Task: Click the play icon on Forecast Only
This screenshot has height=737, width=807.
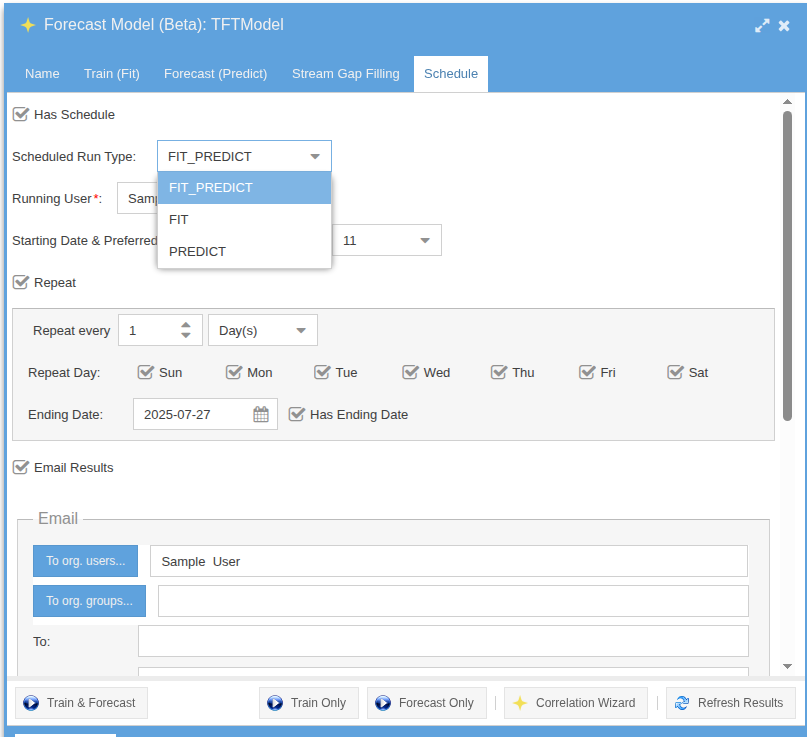Action: coord(383,703)
